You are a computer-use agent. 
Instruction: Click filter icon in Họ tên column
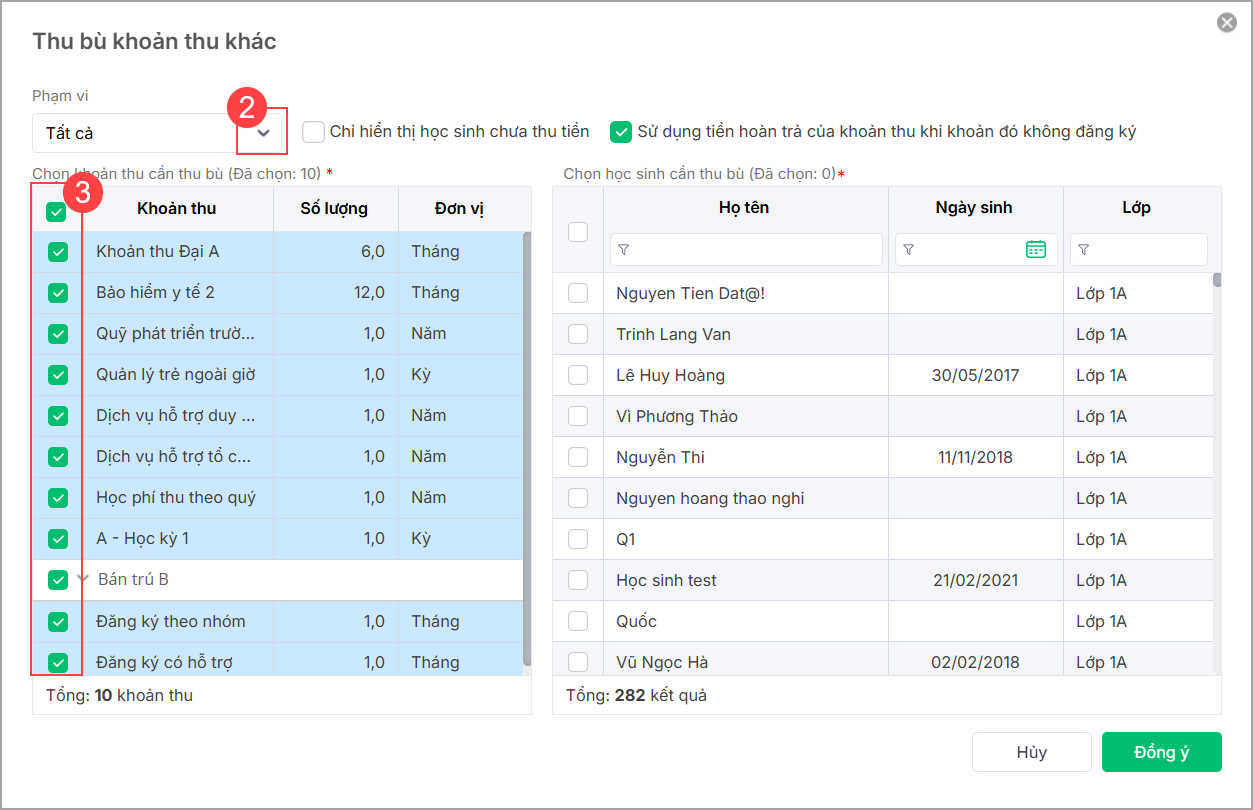pos(624,250)
